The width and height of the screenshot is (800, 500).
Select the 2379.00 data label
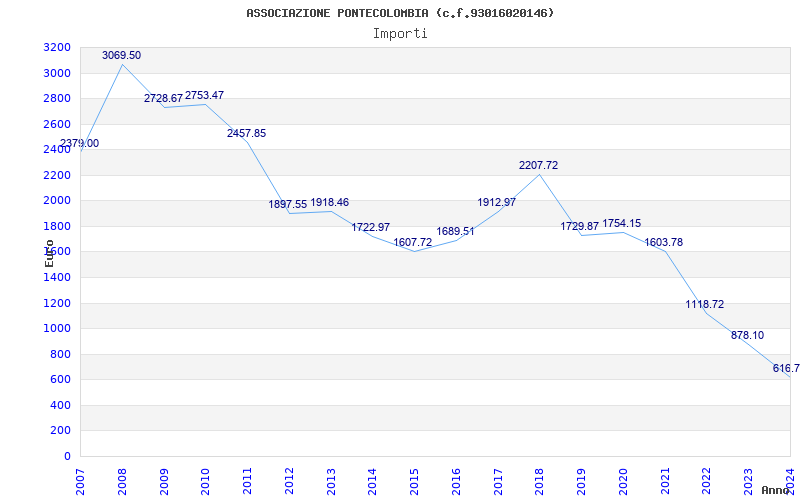point(80,143)
